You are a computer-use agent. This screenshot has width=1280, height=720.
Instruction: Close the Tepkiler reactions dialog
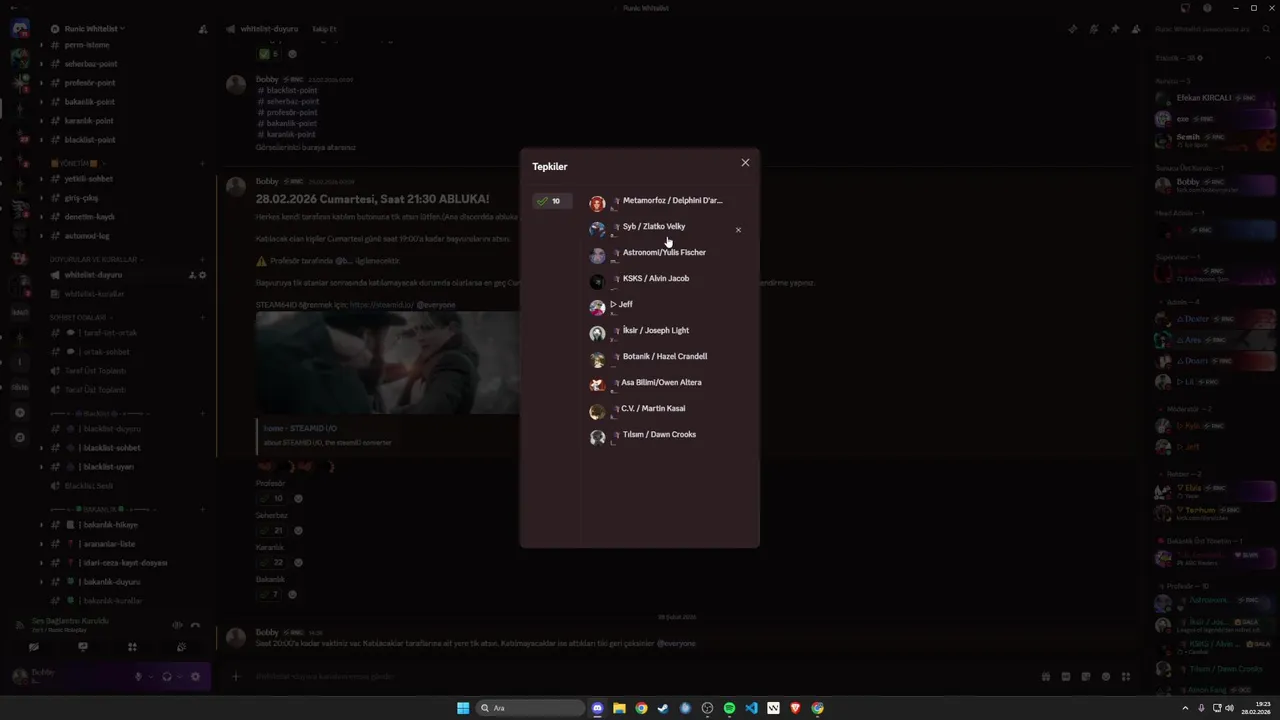745,163
